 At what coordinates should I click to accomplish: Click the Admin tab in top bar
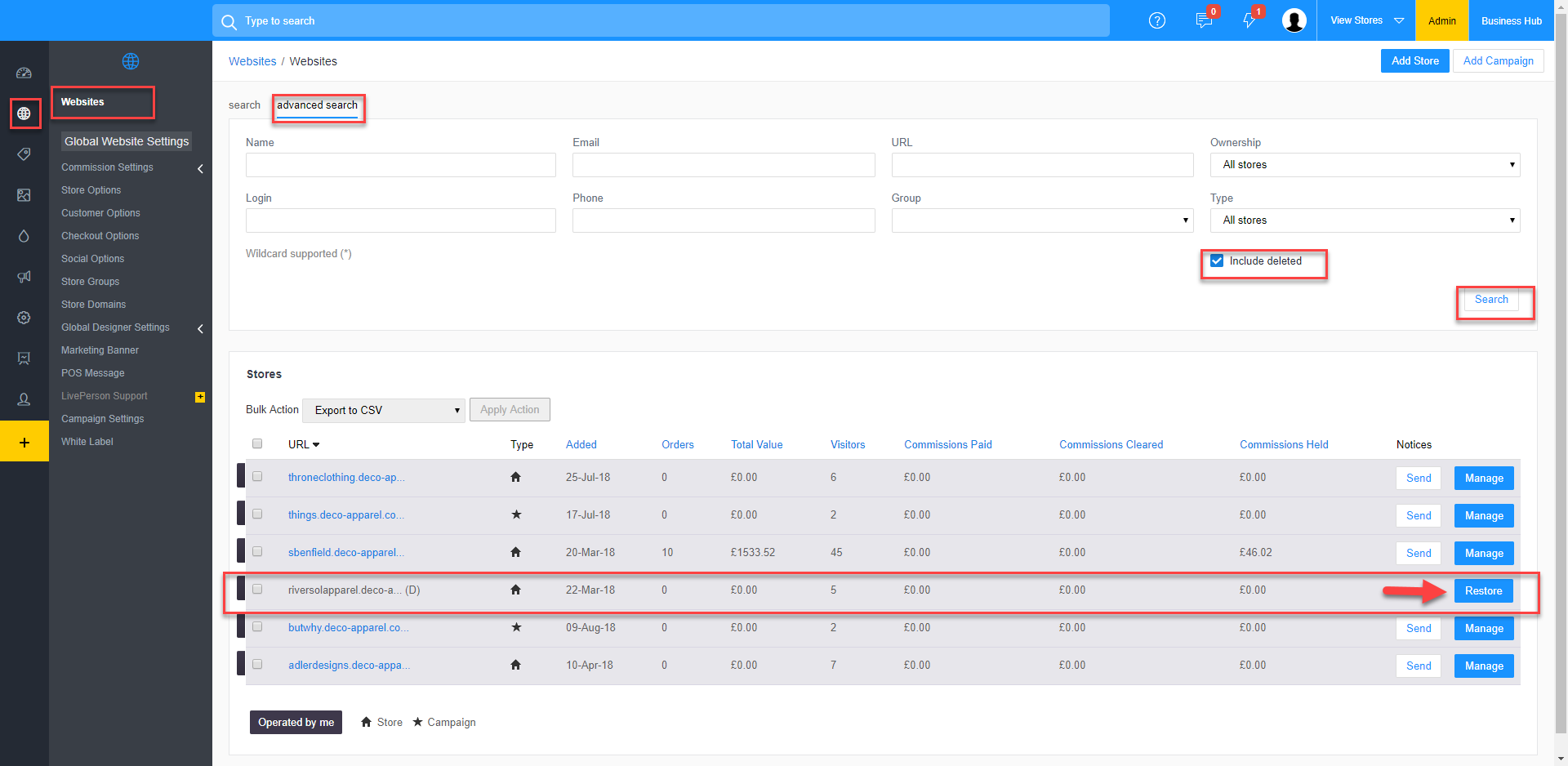click(x=1441, y=20)
